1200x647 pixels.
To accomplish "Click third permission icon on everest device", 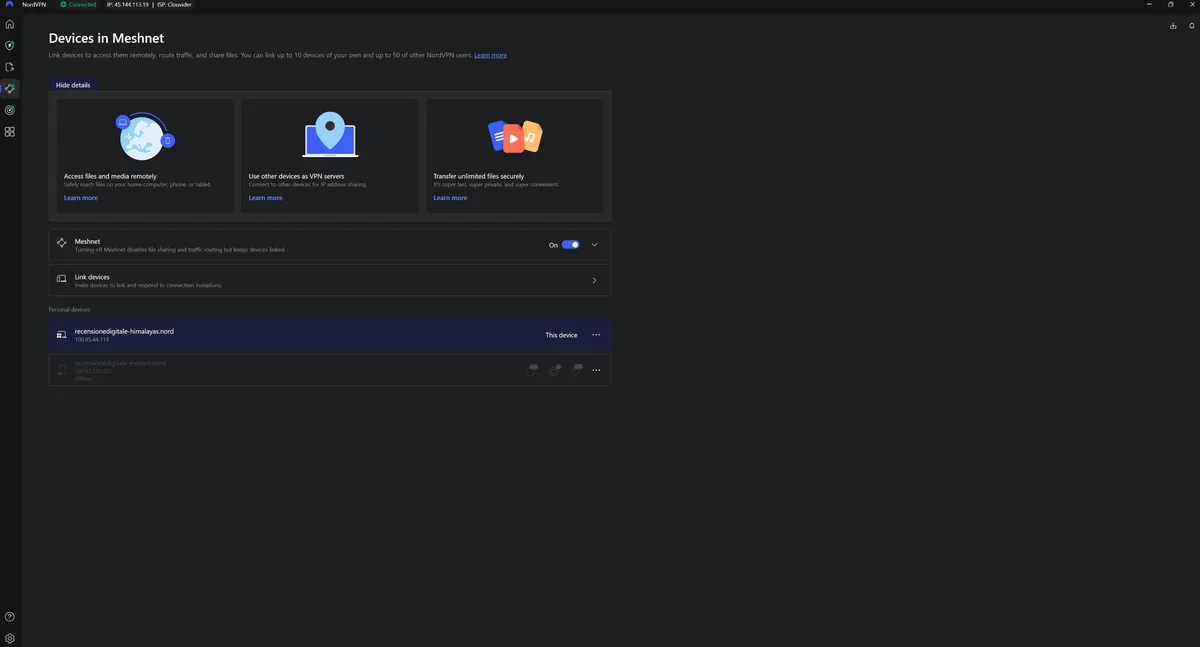I will pyautogui.click(x=577, y=370).
